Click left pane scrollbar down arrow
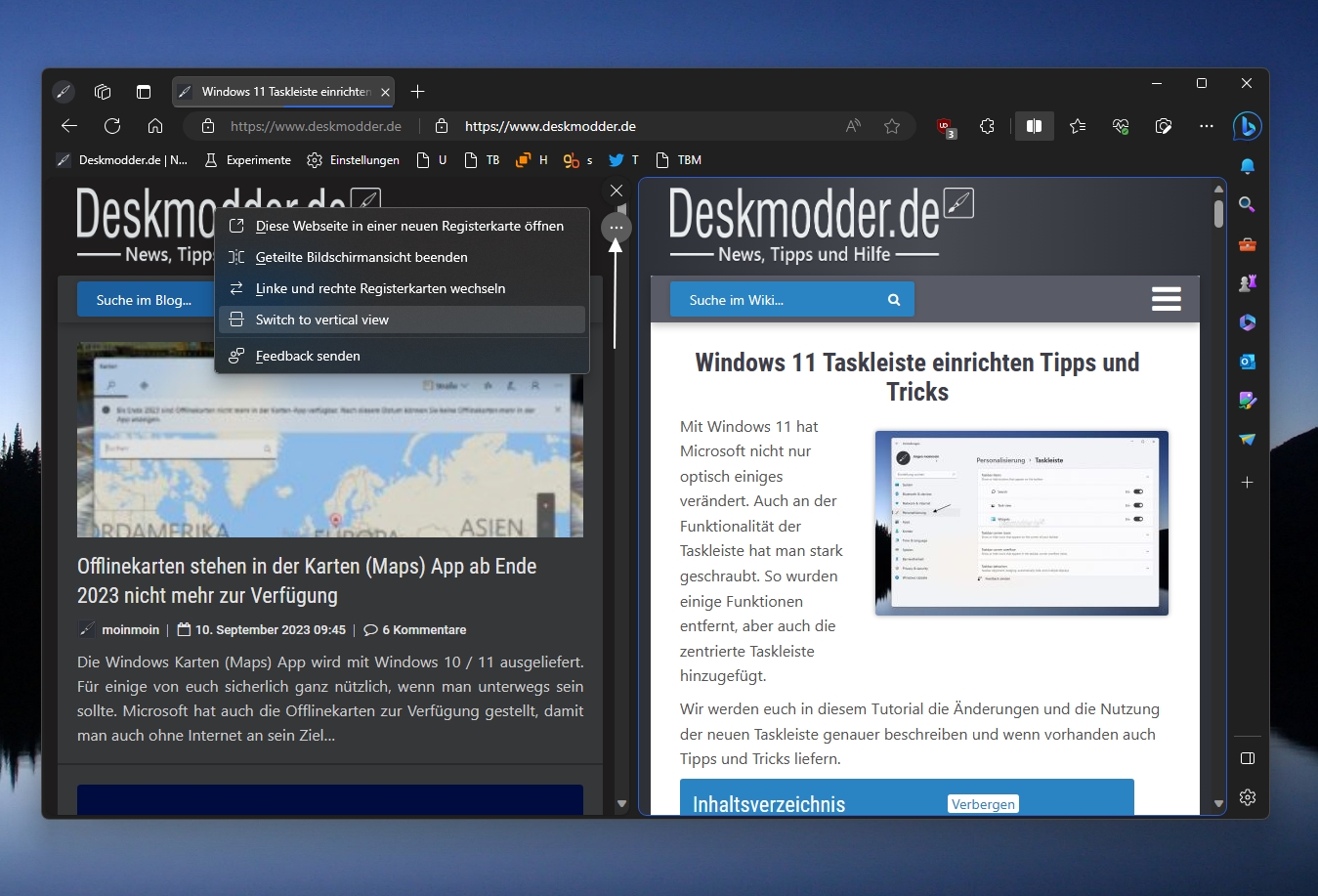 pos(621,804)
